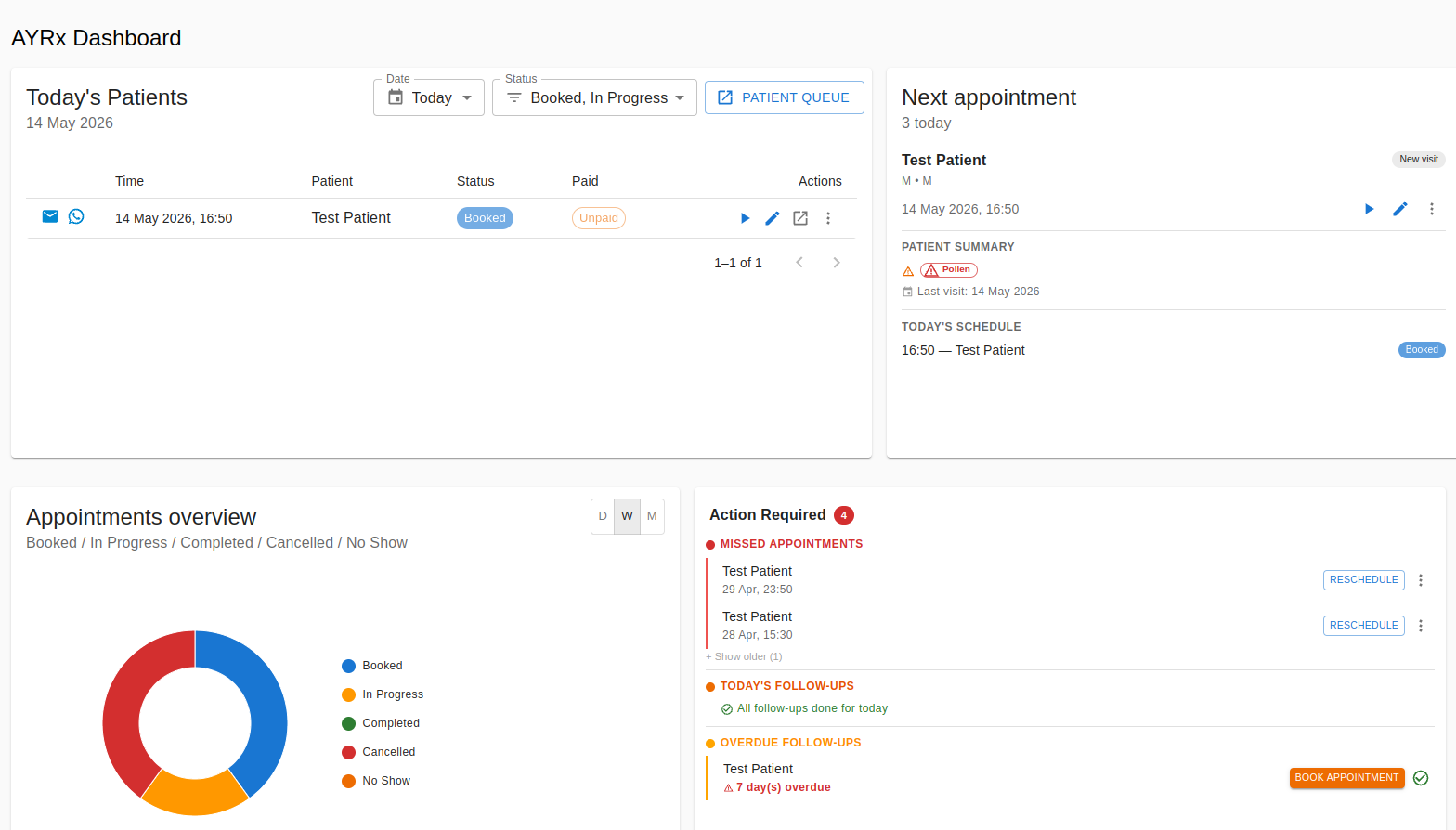This screenshot has height=830, width=1456.
Task: Click All follow-ups done for today text
Action: (x=812, y=708)
